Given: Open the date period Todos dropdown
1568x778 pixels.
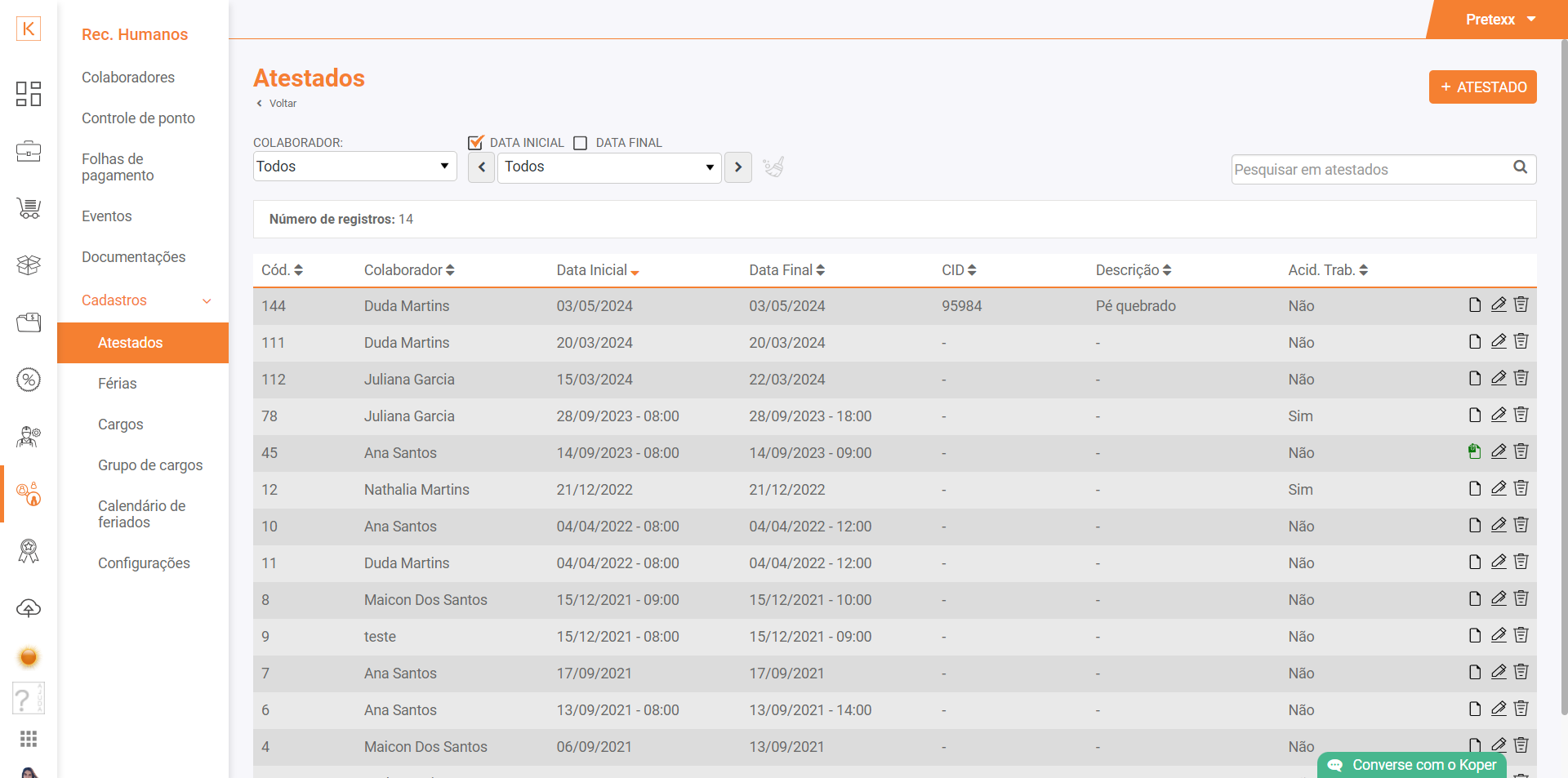Looking at the screenshot, I should point(609,167).
